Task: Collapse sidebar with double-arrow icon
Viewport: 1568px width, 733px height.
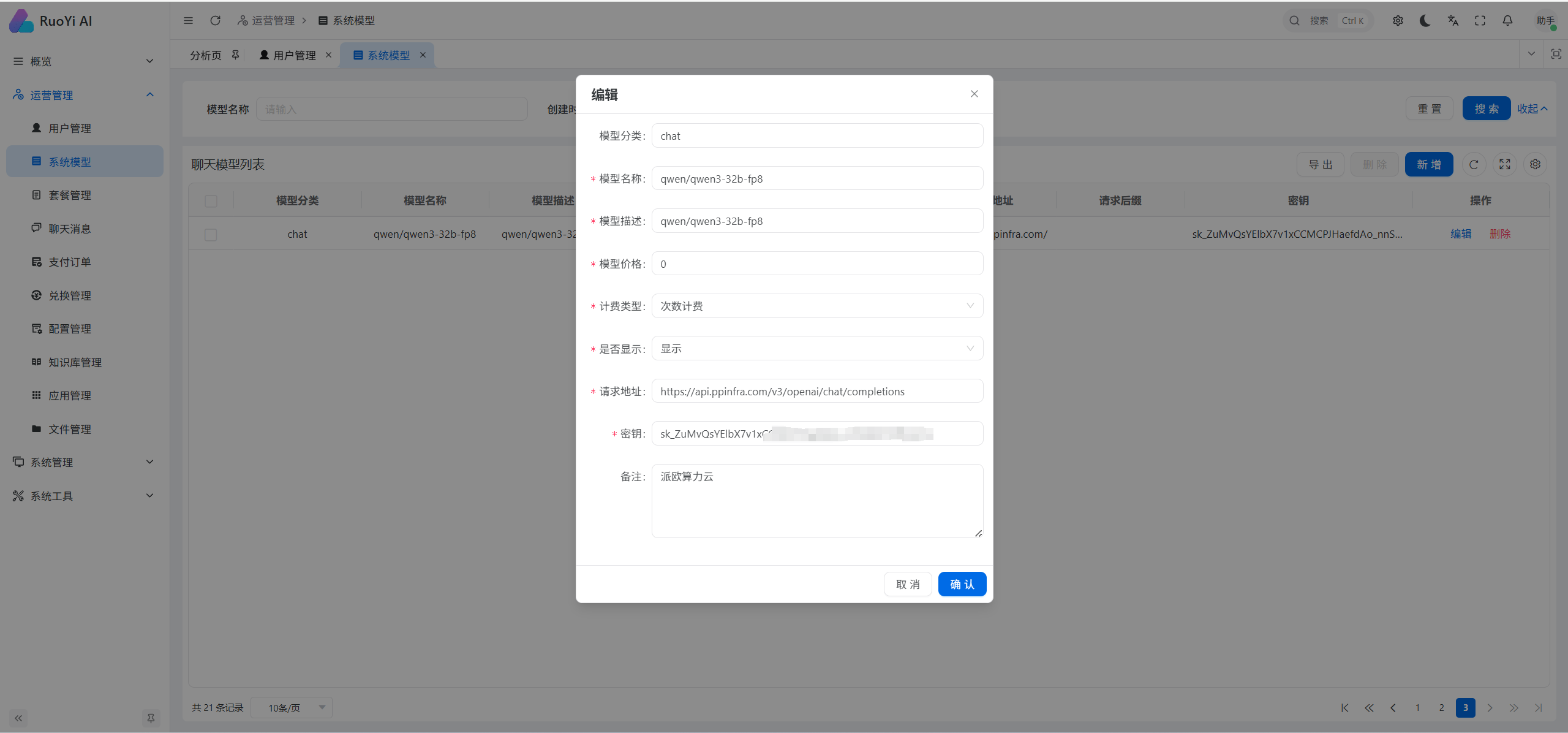Action: coord(18,718)
